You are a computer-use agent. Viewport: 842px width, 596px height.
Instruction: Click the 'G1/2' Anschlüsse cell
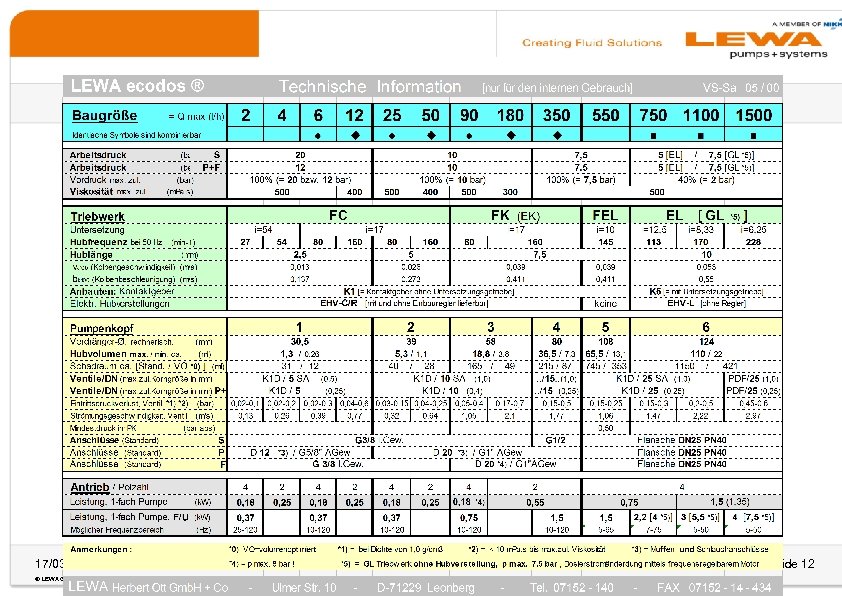[555, 440]
